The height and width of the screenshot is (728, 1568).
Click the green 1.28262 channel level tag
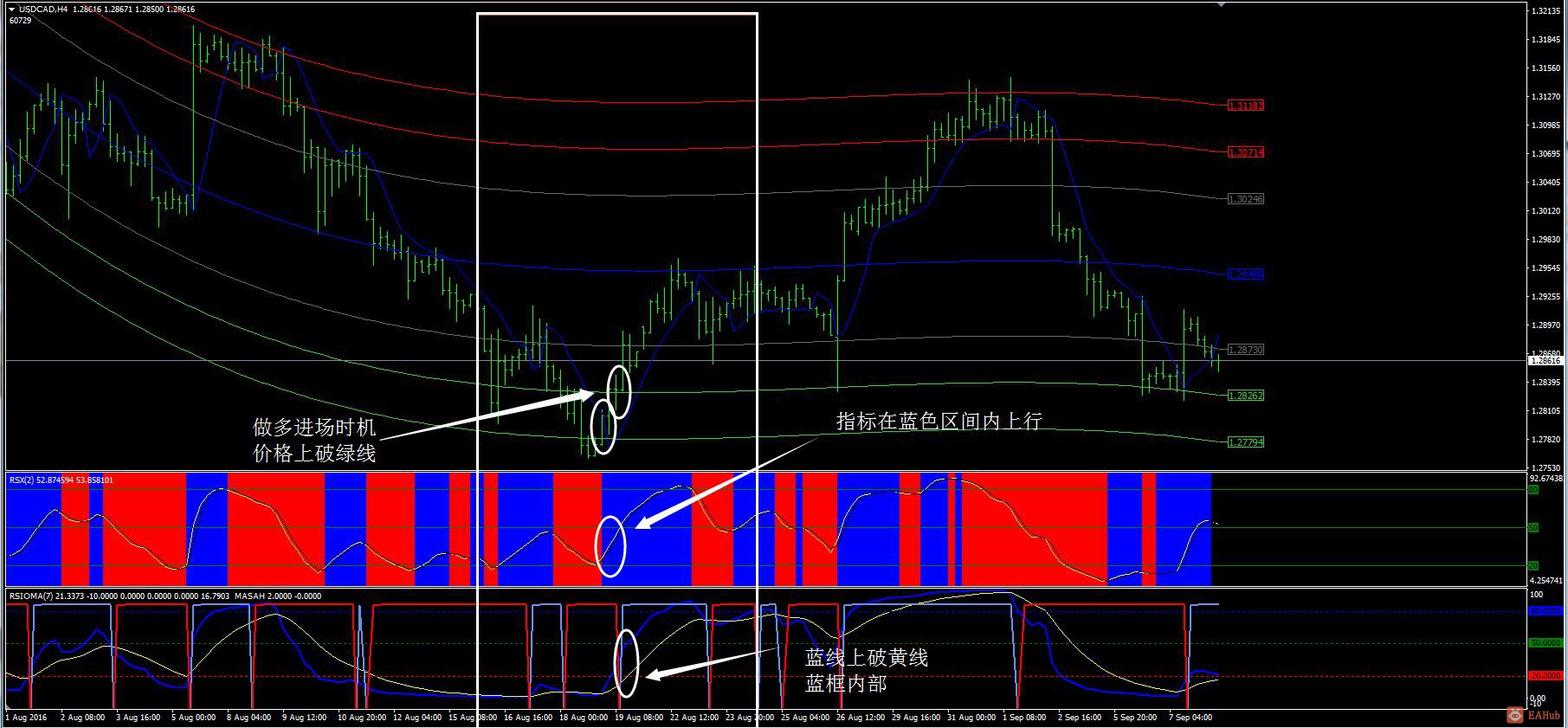pos(1246,396)
